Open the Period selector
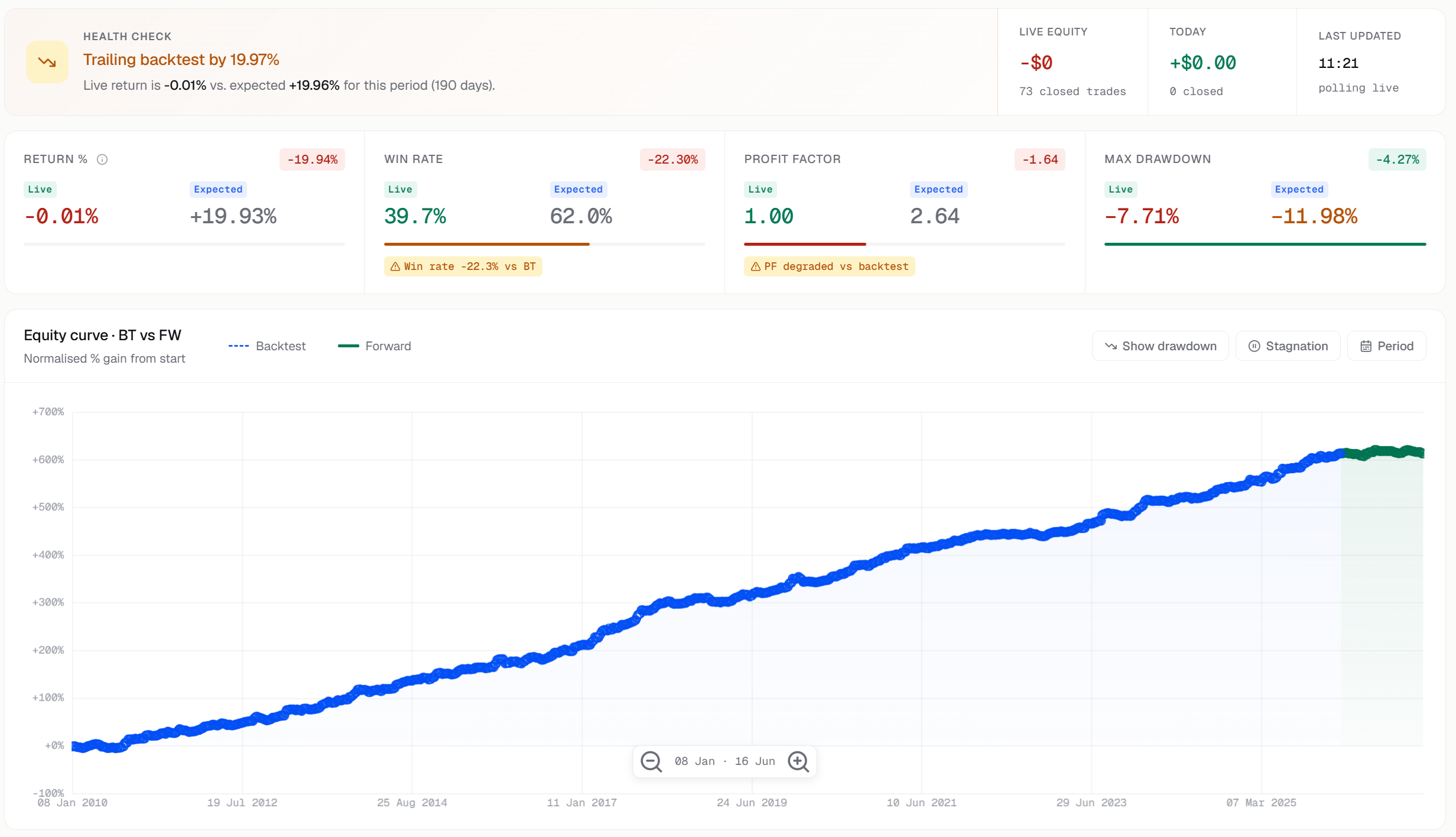1456x837 pixels. [x=1387, y=346]
